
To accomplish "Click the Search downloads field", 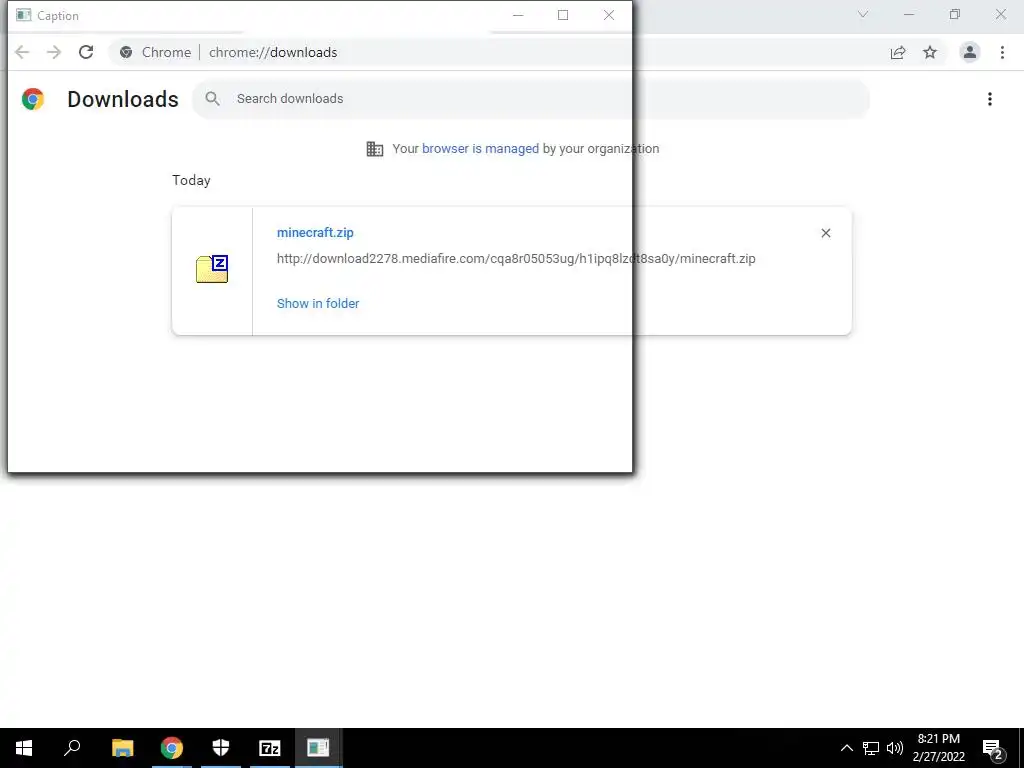I will pyautogui.click(x=530, y=99).
